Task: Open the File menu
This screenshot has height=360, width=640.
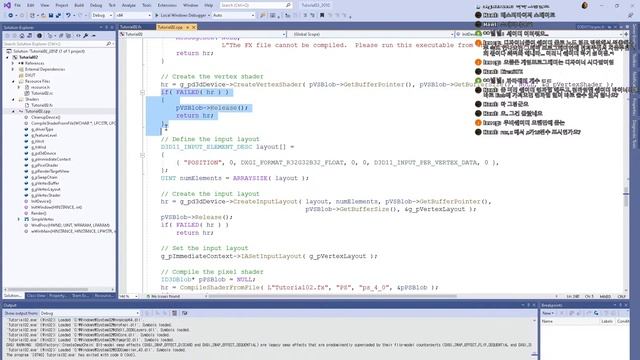Action: coord(18,5)
